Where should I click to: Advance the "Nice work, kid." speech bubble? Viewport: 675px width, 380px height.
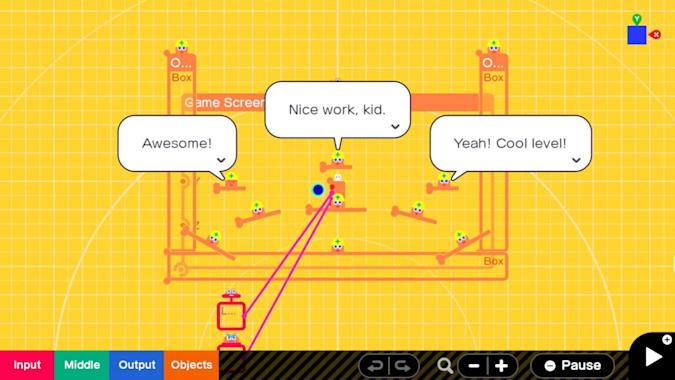coord(395,127)
